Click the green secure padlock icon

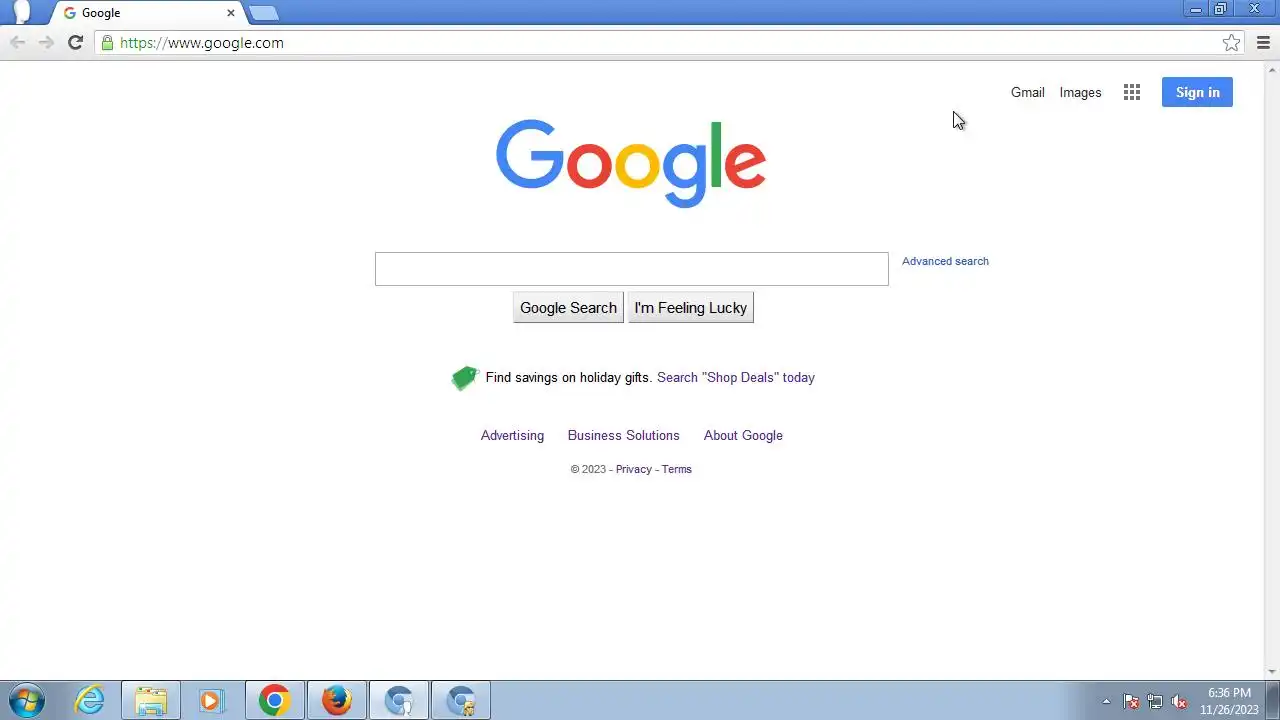(x=107, y=43)
